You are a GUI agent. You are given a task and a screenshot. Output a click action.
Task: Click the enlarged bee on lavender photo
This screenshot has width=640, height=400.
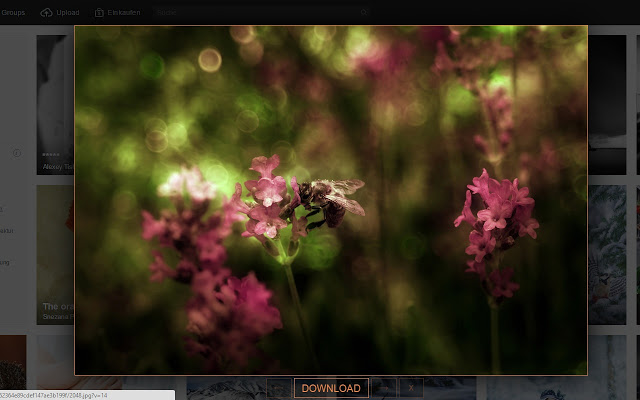pyautogui.click(x=331, y=200)
